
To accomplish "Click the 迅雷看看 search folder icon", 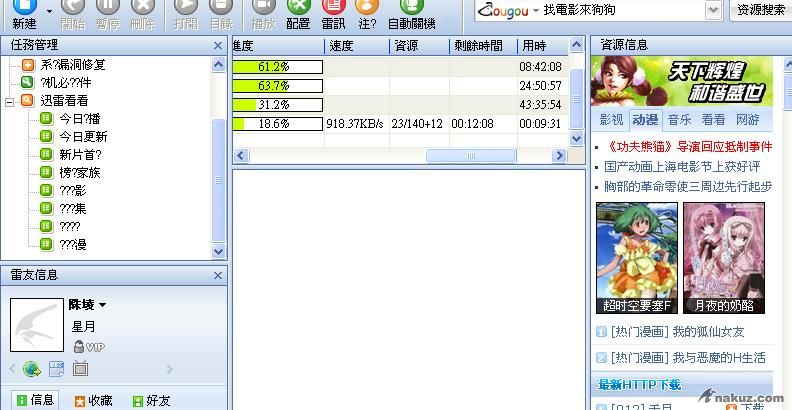I will click(x=27, y=100).
